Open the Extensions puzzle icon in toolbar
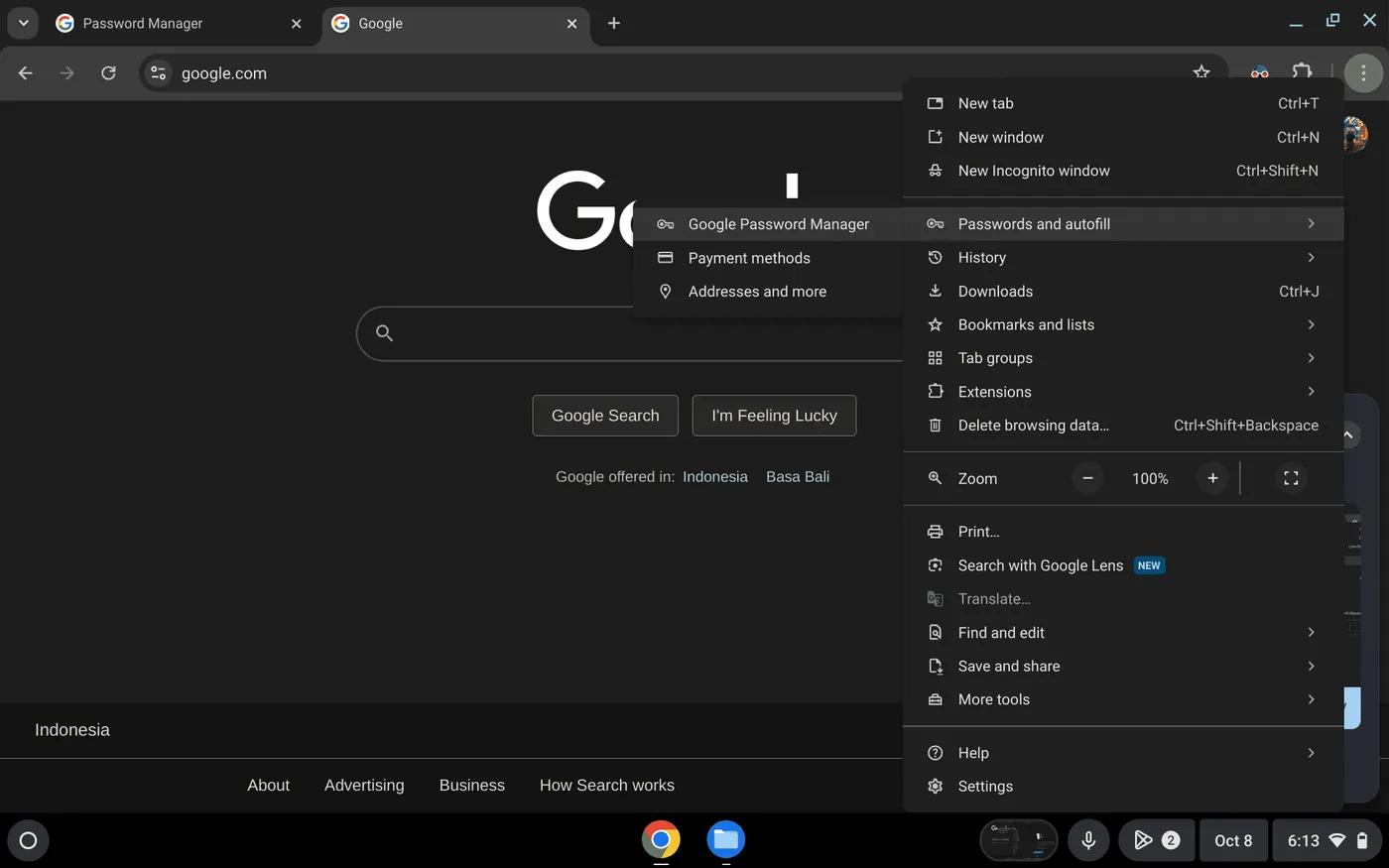Screen dimensions: 1389x868 (x=1303, y=72)
